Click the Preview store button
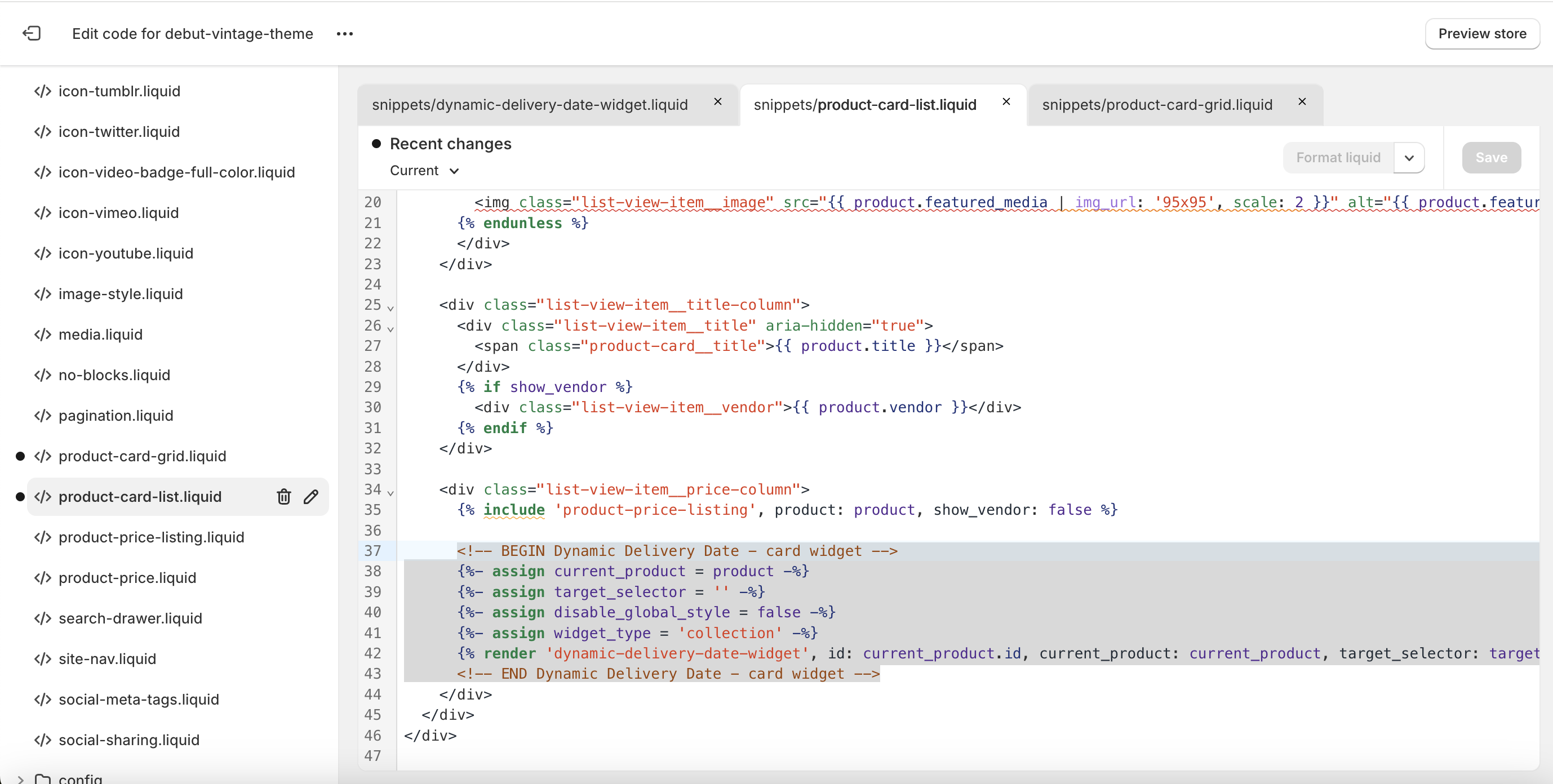Screen dimensions: 1553x784 coord(1484,33)
